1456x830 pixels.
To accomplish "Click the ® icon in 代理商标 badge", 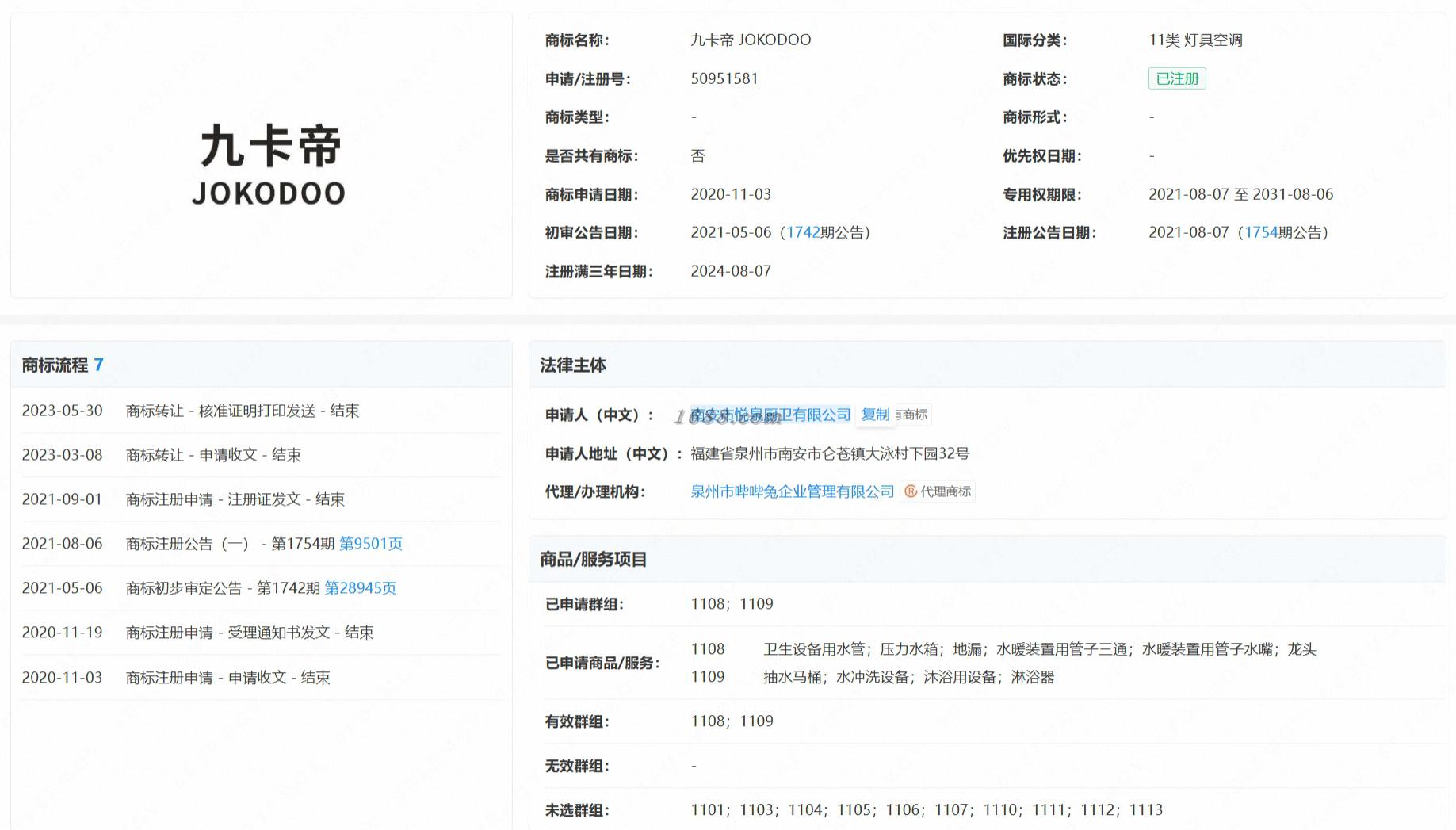I will [911, 491].
